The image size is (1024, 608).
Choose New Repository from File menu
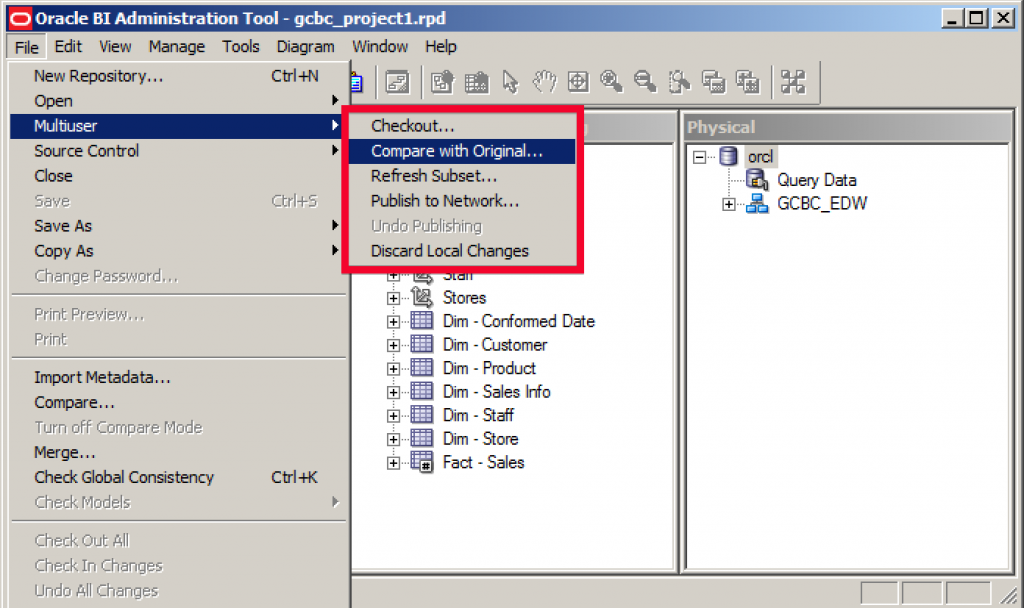(x=178, y=76)
